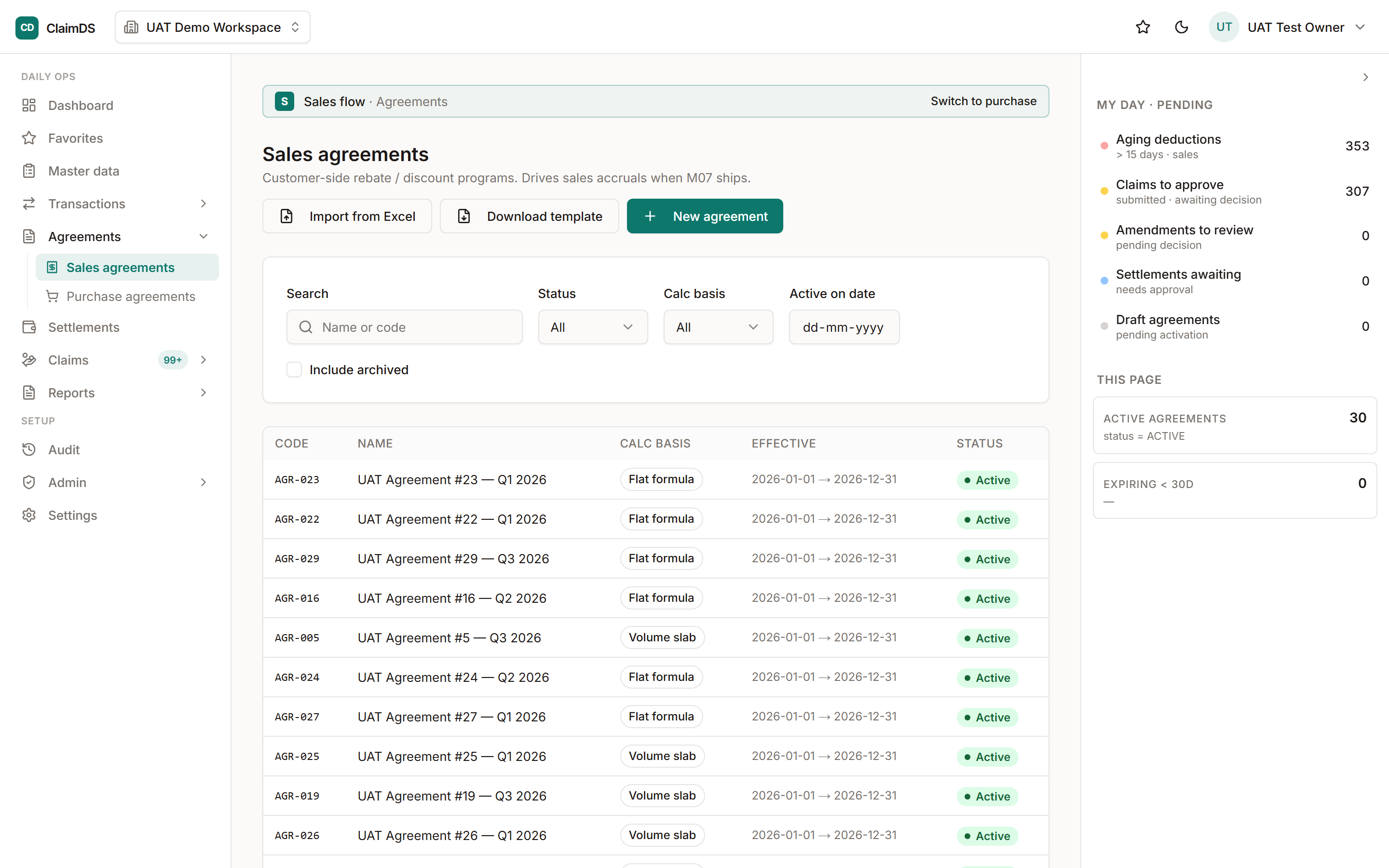Click the Active status on AGR-016
Image resolution: width=1389 pixels, height=868 pixels.
pyautogui.click(x=987, y=598)
